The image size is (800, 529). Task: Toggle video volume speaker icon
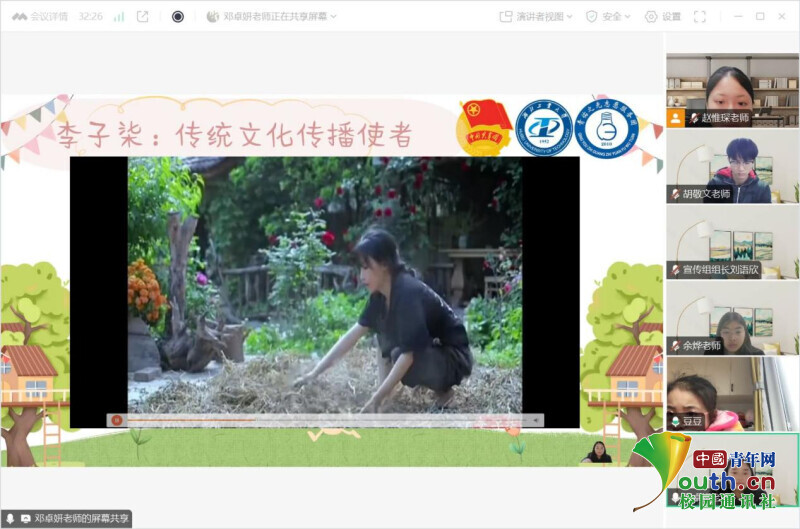(537, 420)
